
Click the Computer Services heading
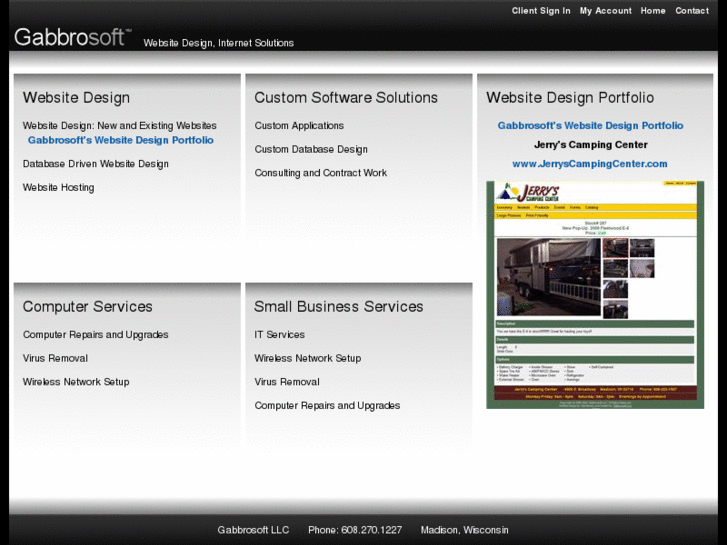click(88, 307)
